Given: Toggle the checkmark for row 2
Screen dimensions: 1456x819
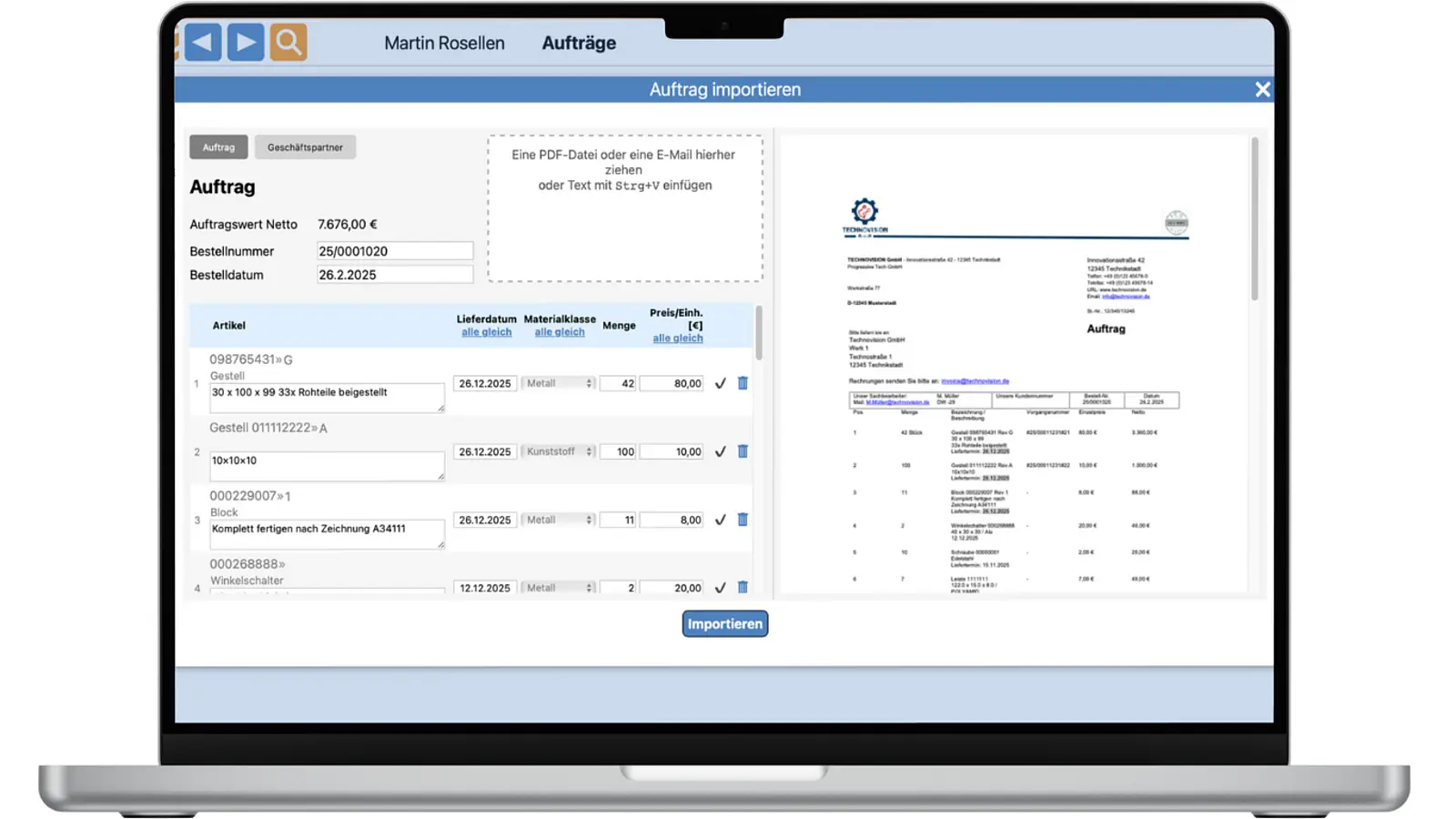Looking at the screenshot, I should click(x=720, y=452).
